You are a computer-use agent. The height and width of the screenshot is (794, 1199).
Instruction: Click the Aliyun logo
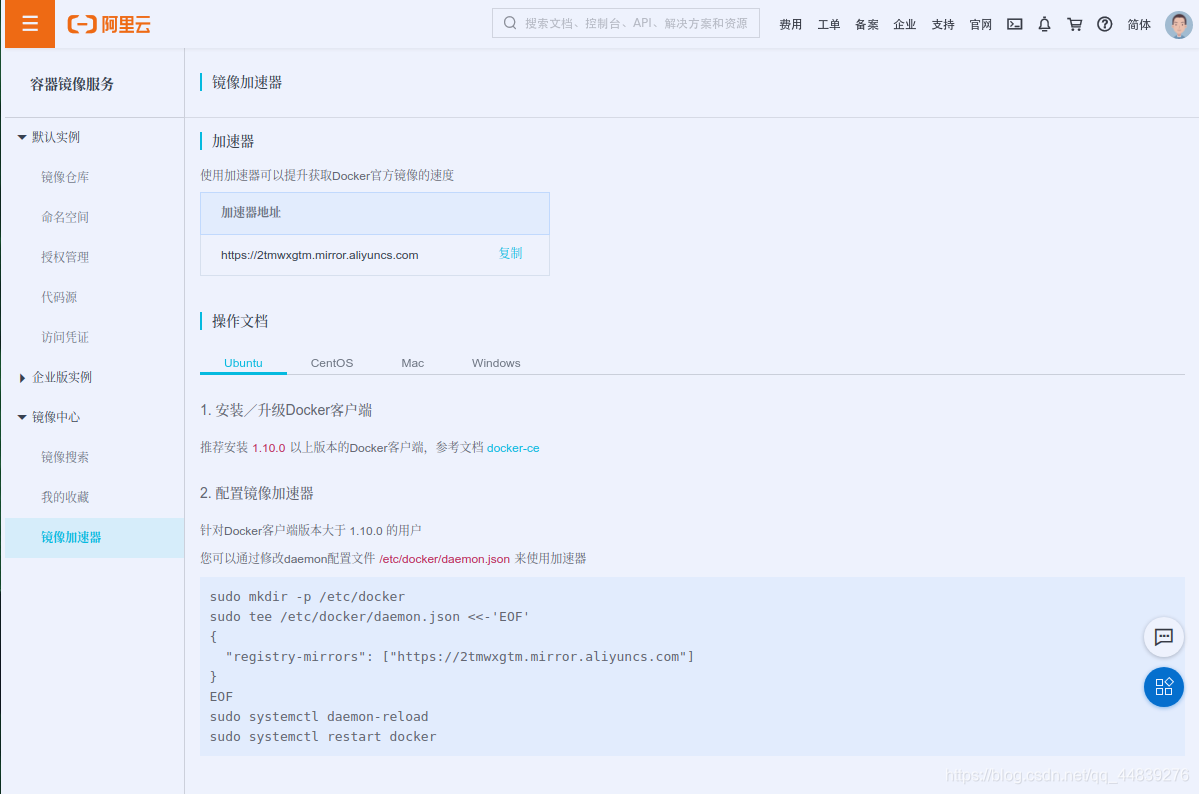click(x=109, y=24)
